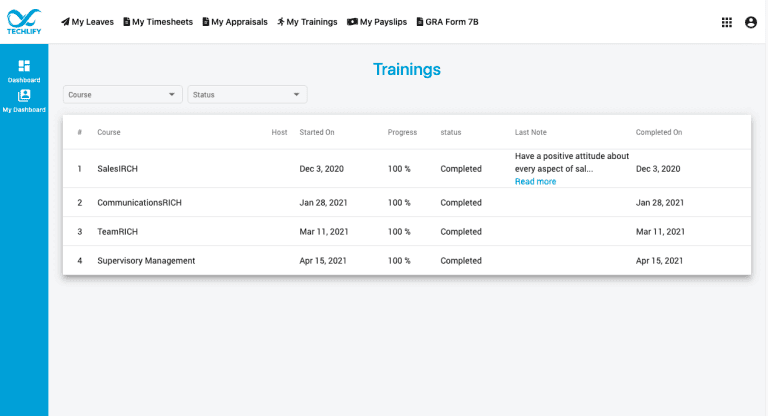Select the SalesIRCH course row
The image size is (768, 416).
[117, 169]
